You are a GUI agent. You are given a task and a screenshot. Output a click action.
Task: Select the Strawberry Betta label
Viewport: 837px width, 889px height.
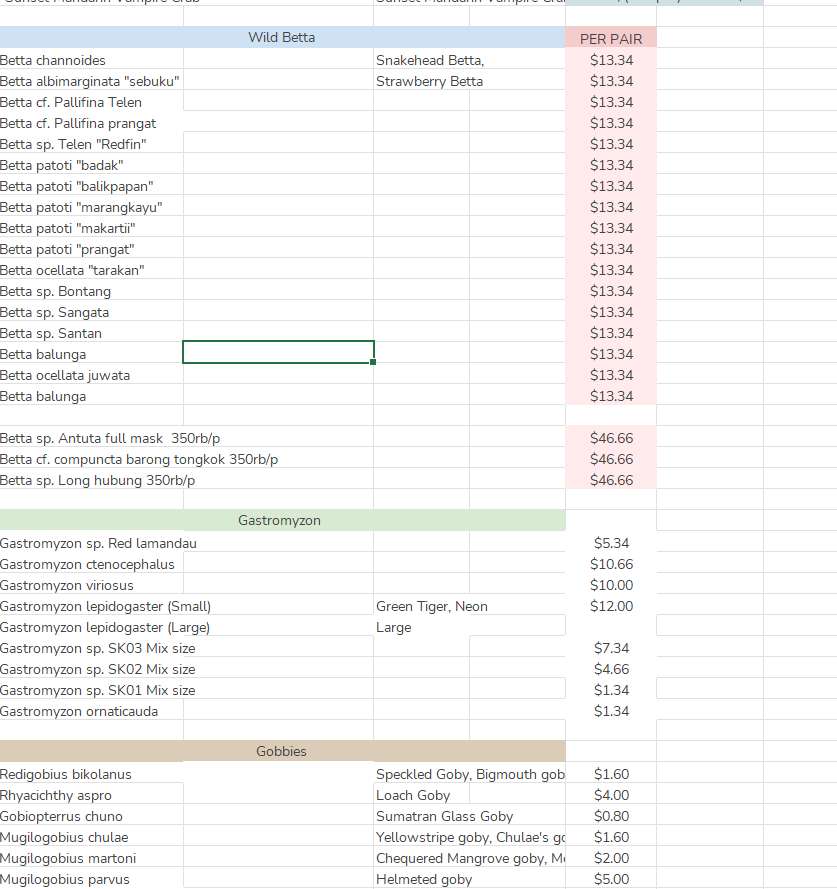click(428, 81)
